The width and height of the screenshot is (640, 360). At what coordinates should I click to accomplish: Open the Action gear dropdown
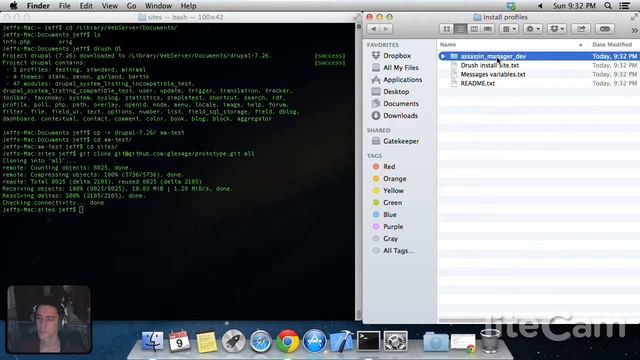(x=533, y=29)
